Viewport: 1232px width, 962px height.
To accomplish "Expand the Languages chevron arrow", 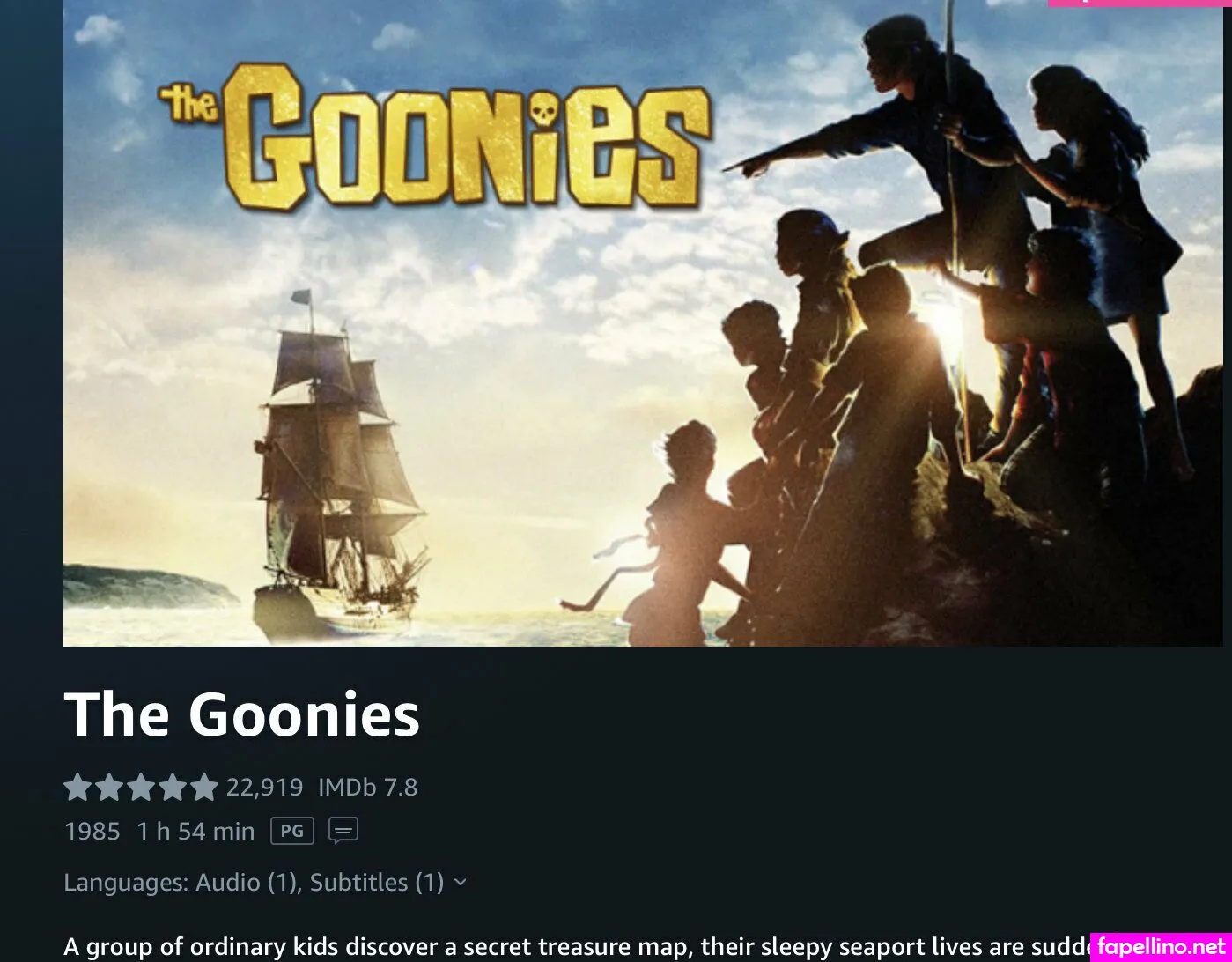I will pyautogui.click(x=460, y=883).
